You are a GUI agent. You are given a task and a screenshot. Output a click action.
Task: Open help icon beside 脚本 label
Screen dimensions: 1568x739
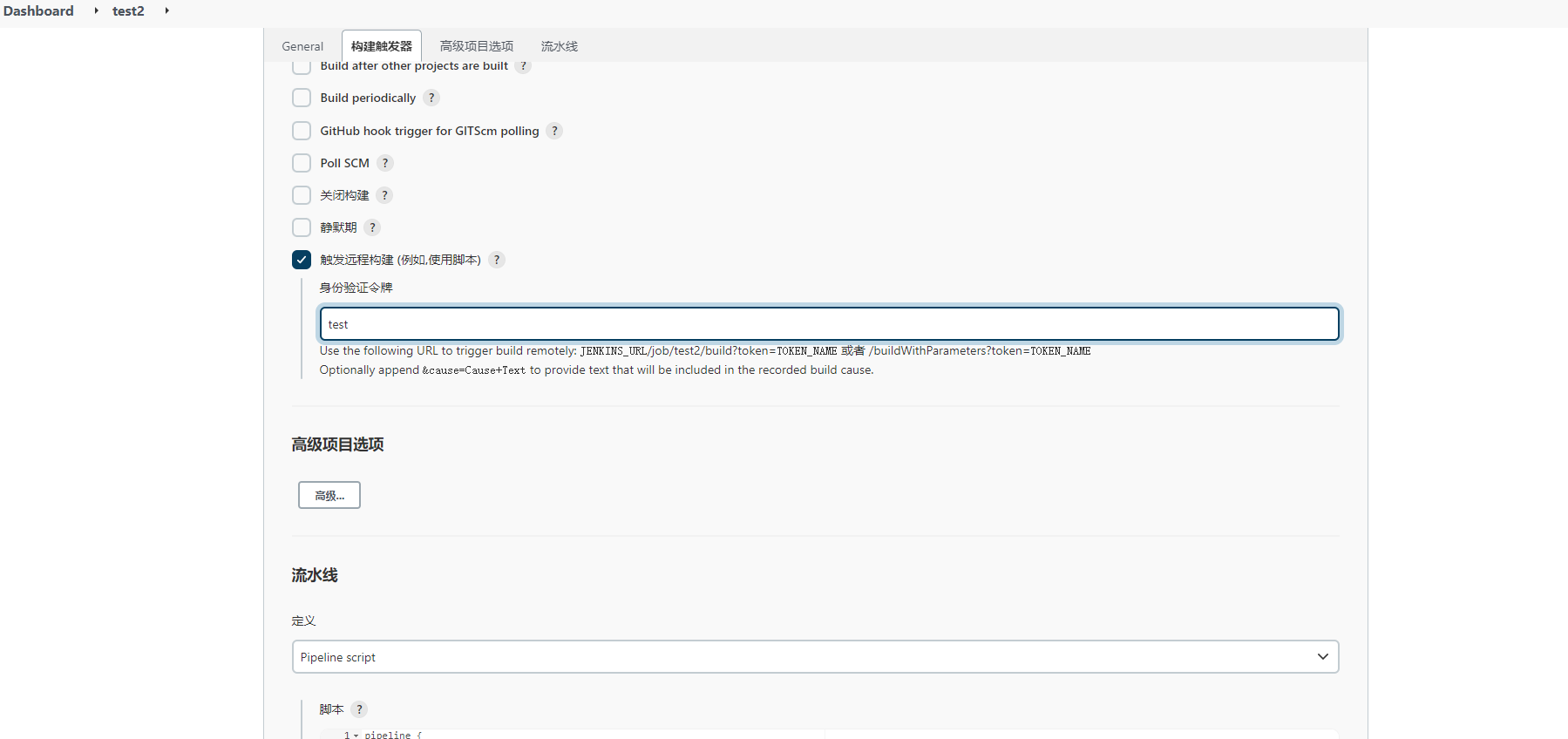coord(359,709)
